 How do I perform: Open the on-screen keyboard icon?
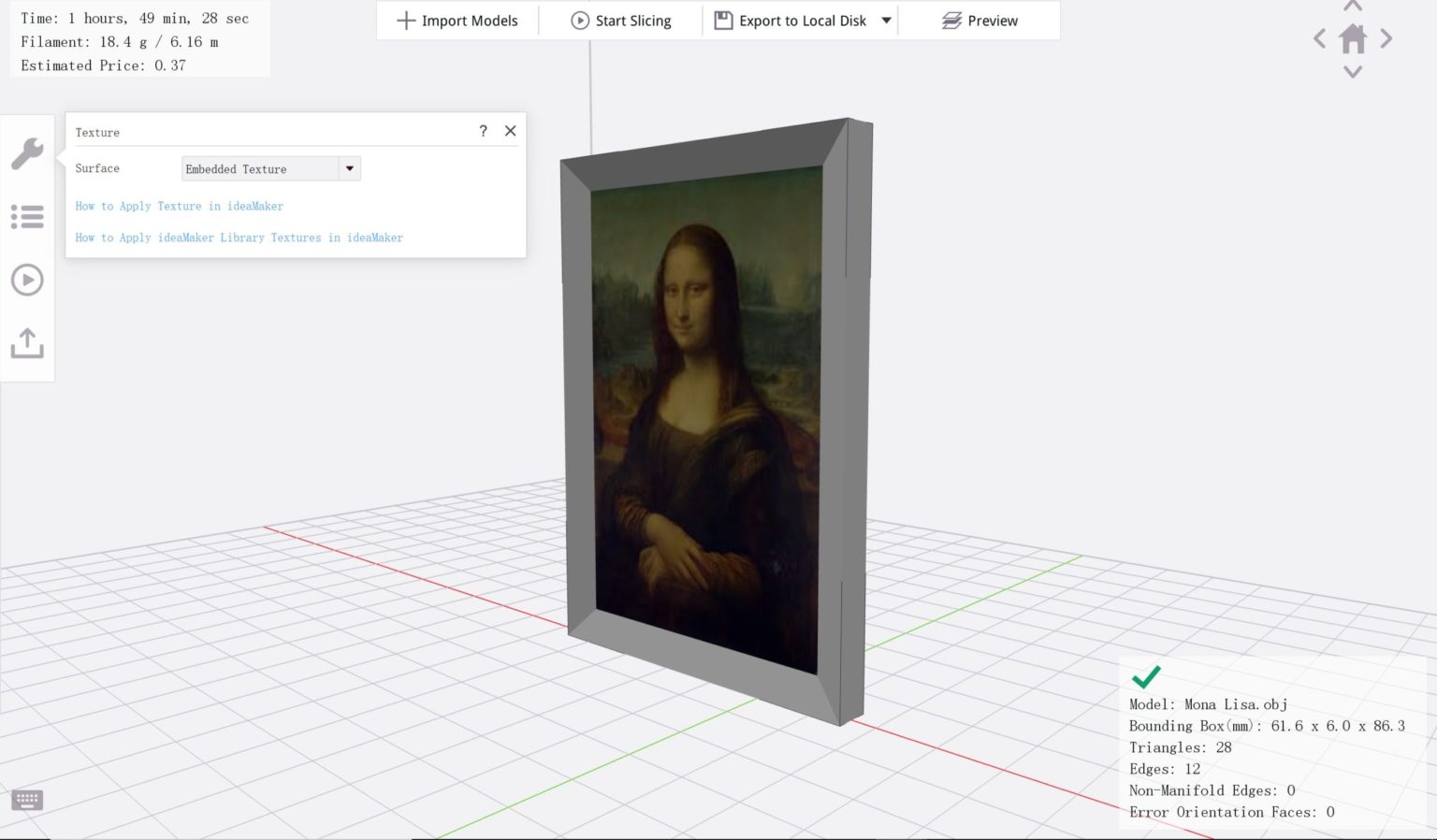(x=26, y=800)
